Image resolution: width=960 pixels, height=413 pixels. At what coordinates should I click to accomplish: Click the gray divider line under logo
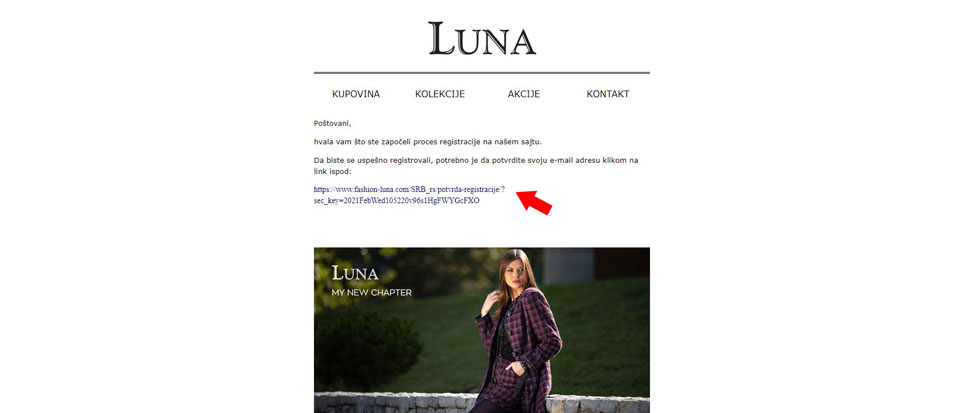(x=482, y=73)
